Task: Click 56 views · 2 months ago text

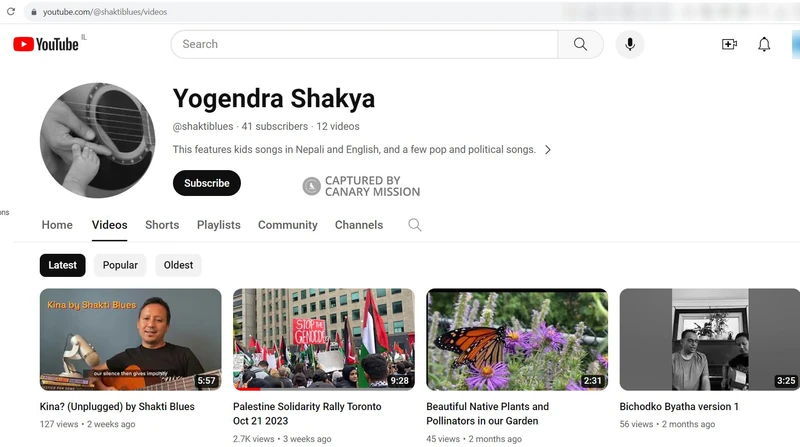Action: 667,424
